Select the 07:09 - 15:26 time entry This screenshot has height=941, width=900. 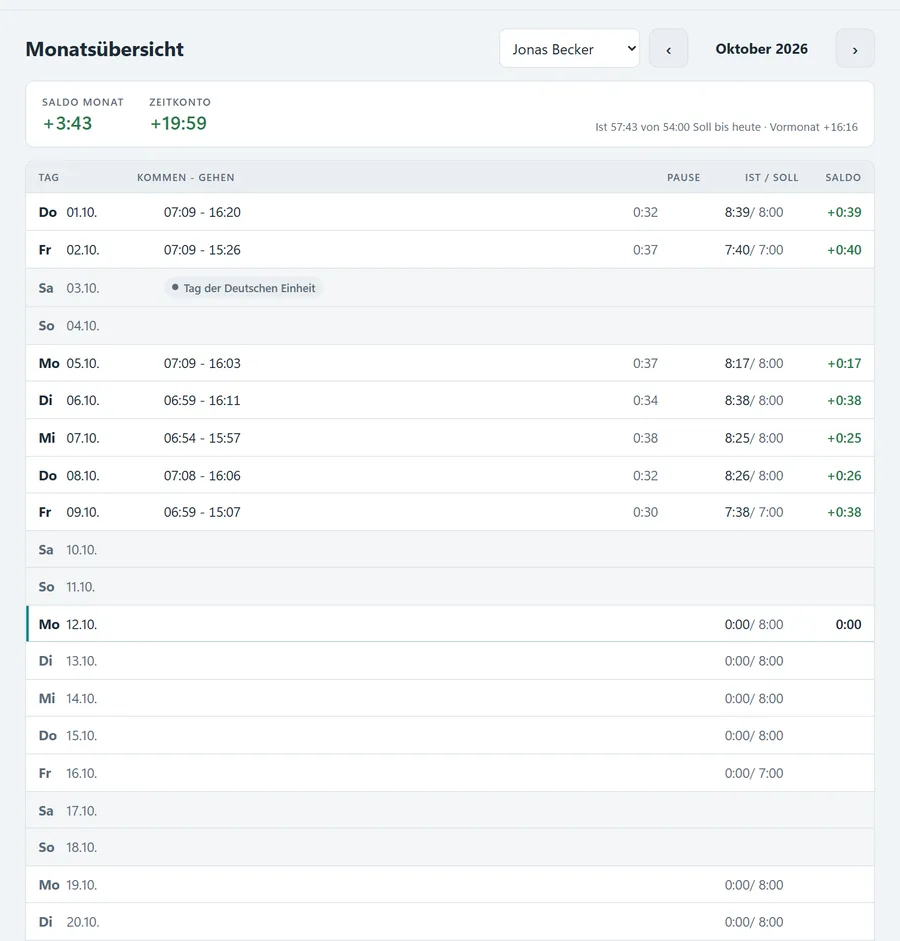tap(202, 250)
